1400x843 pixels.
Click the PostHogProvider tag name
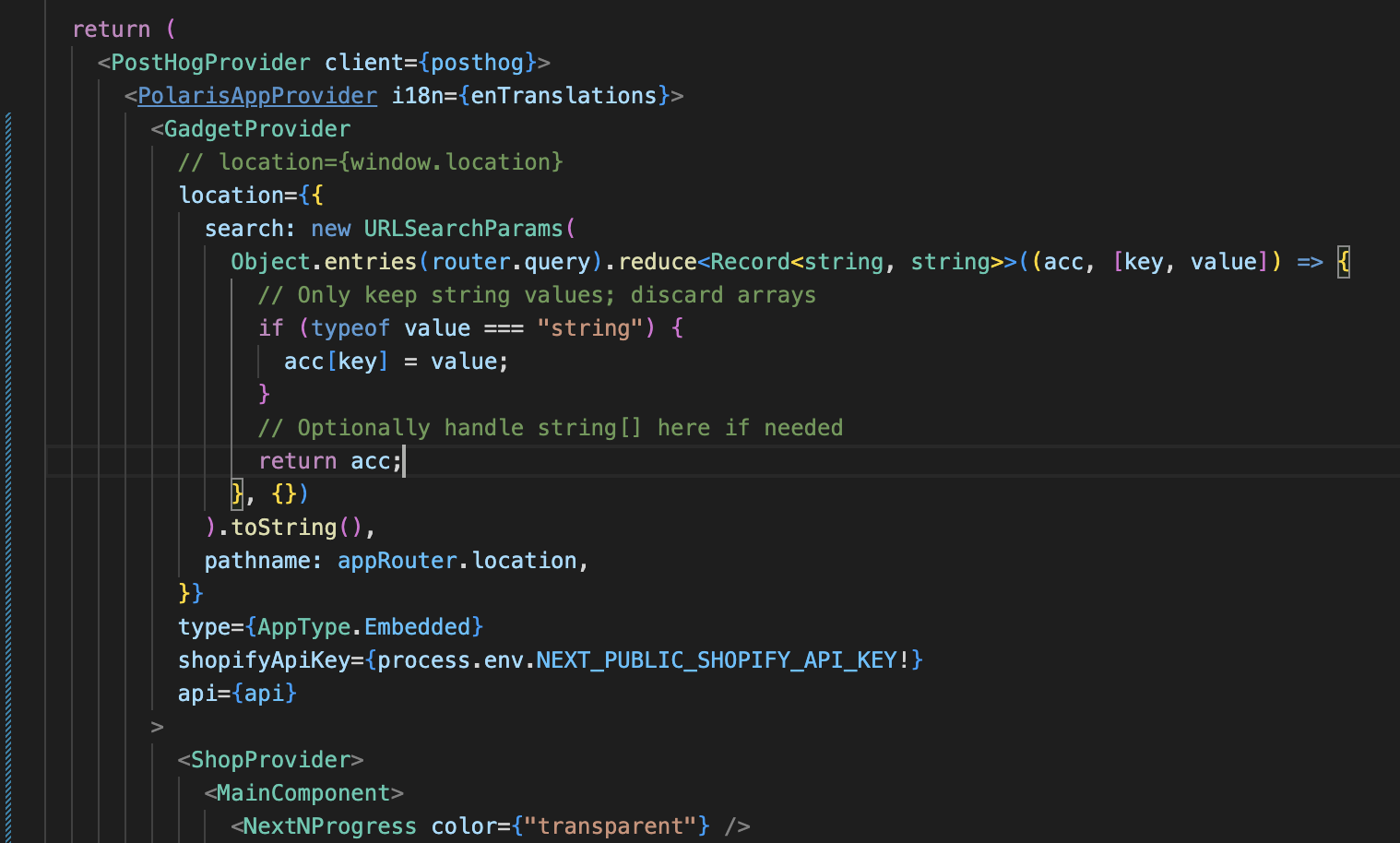210,63
